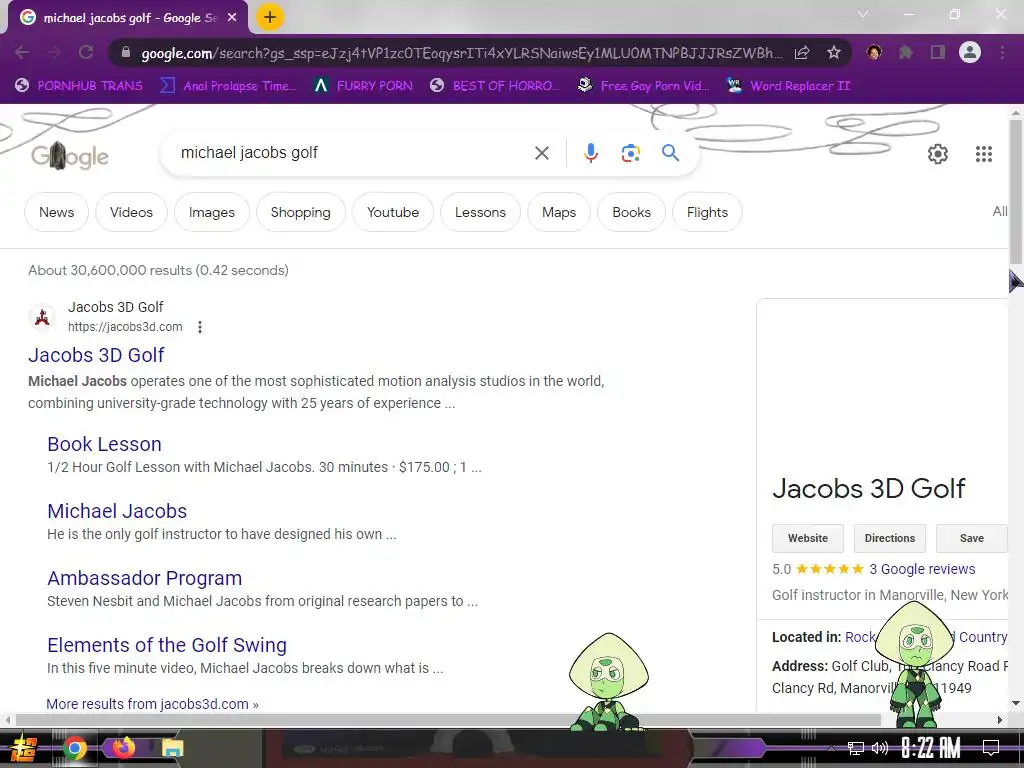Open 3 Google reviews link
The width and height of the screenshot is (1024, 768).
[922, 569]
